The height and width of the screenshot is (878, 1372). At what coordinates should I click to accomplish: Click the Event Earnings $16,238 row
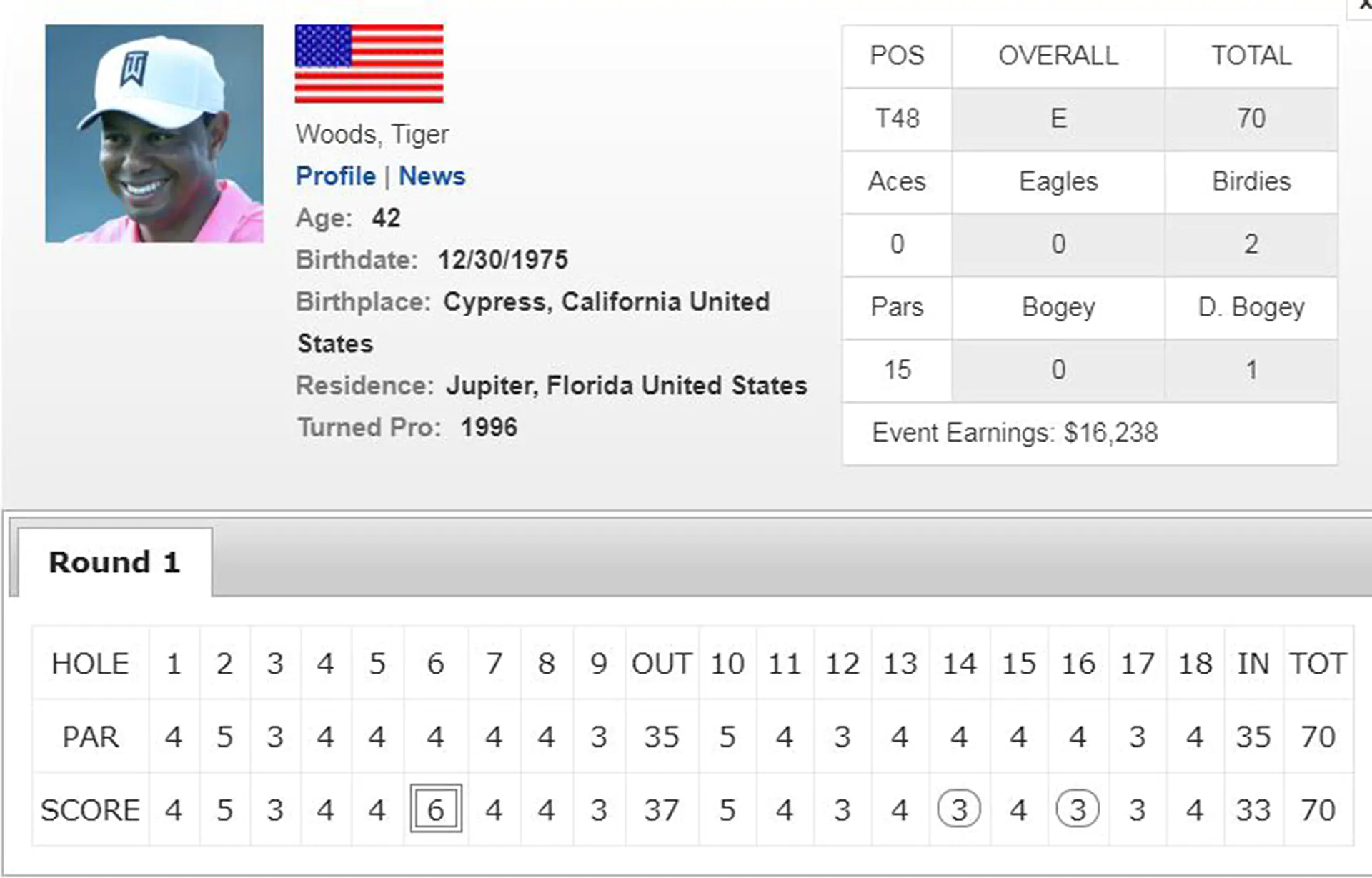pyautogui.click(x=1090, y=433)
